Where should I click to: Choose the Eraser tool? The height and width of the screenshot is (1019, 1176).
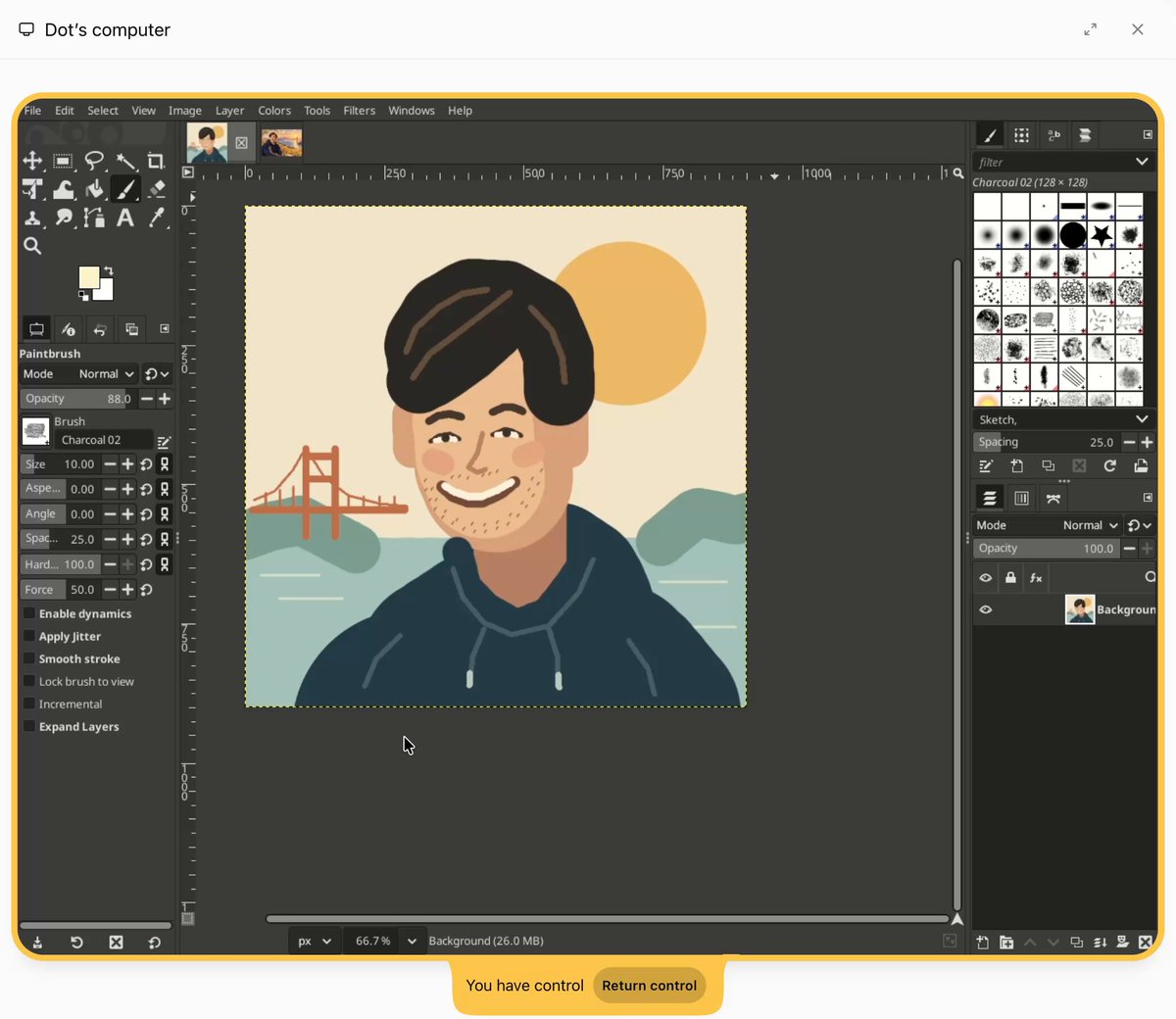(156, 189)
